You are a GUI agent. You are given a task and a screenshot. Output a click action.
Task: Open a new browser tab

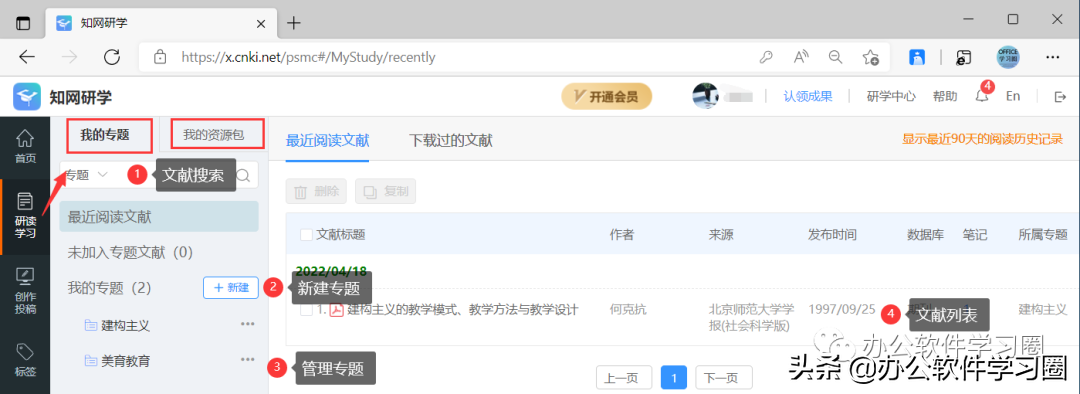[294, 23]
